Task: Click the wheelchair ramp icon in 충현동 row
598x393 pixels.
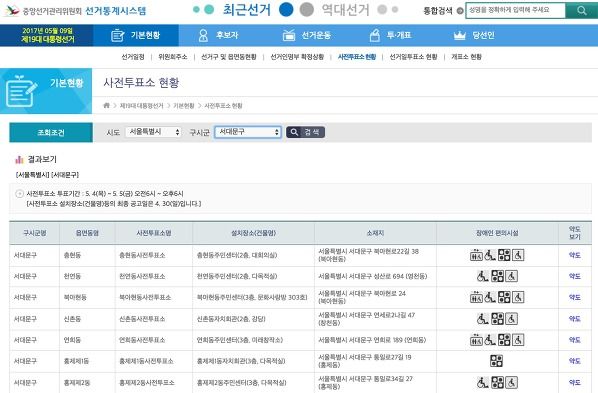Action: tap(490, 255)
